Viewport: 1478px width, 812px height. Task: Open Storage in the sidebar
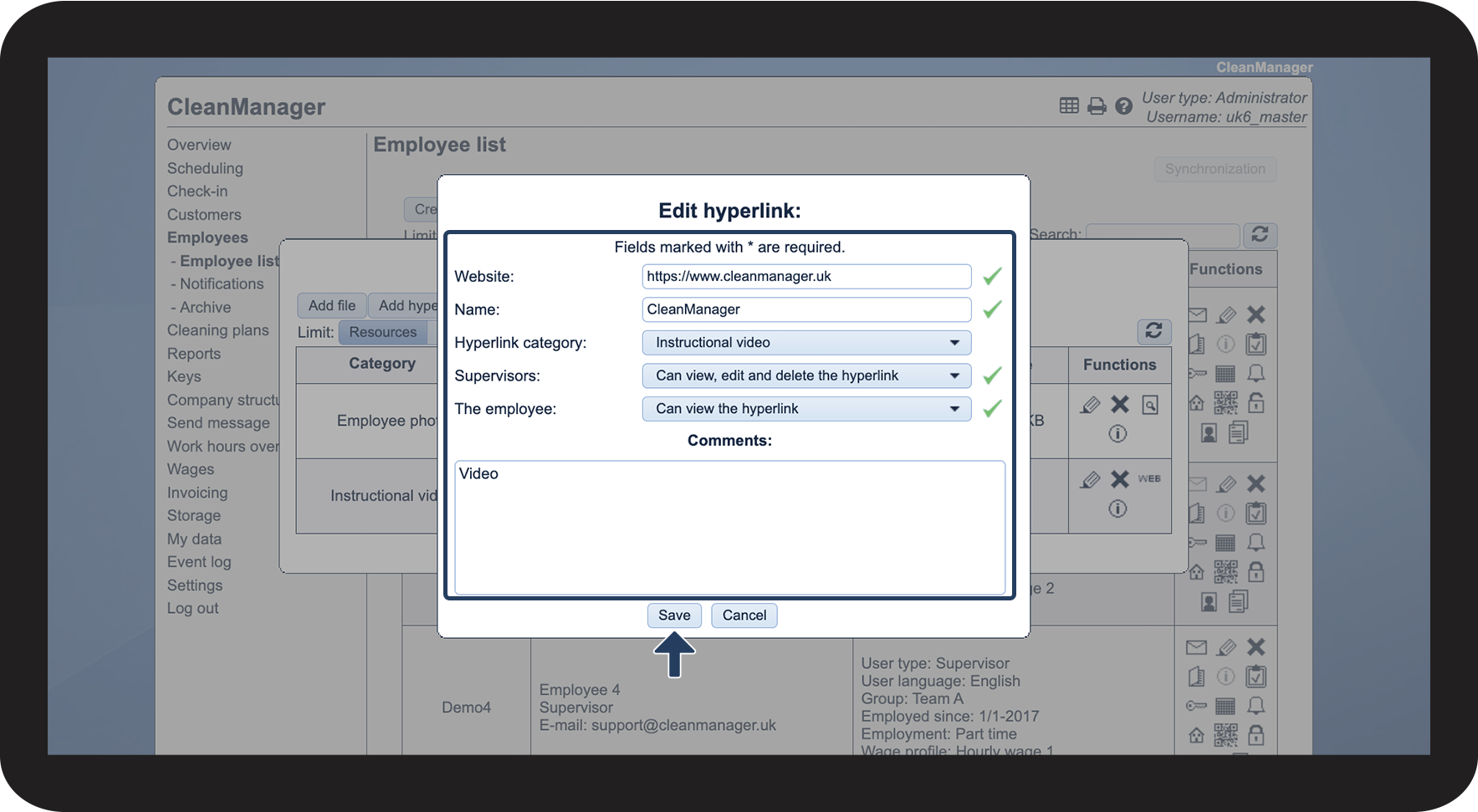coord(194,516)
